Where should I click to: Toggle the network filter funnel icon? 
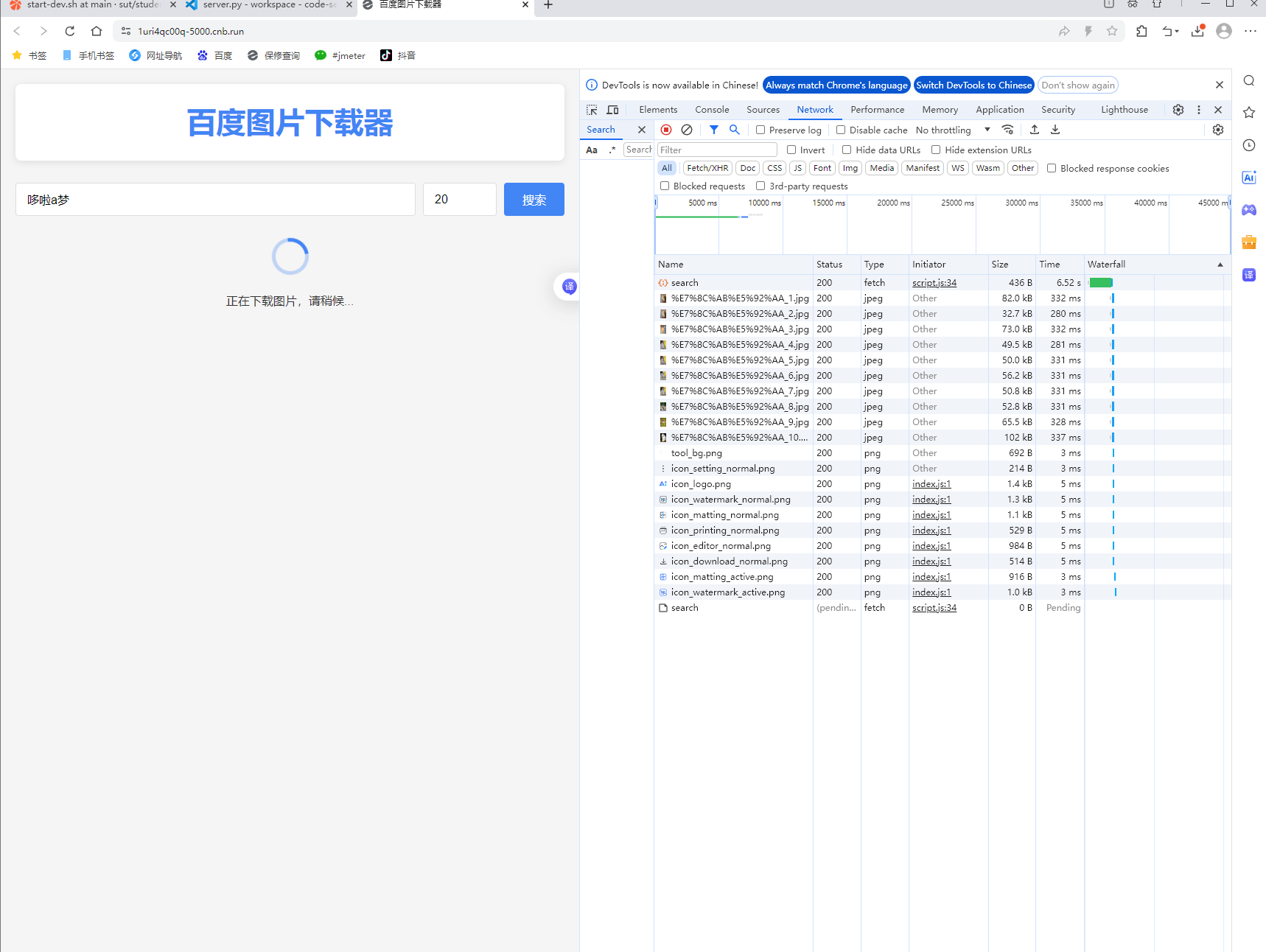[x=714, y=130]
